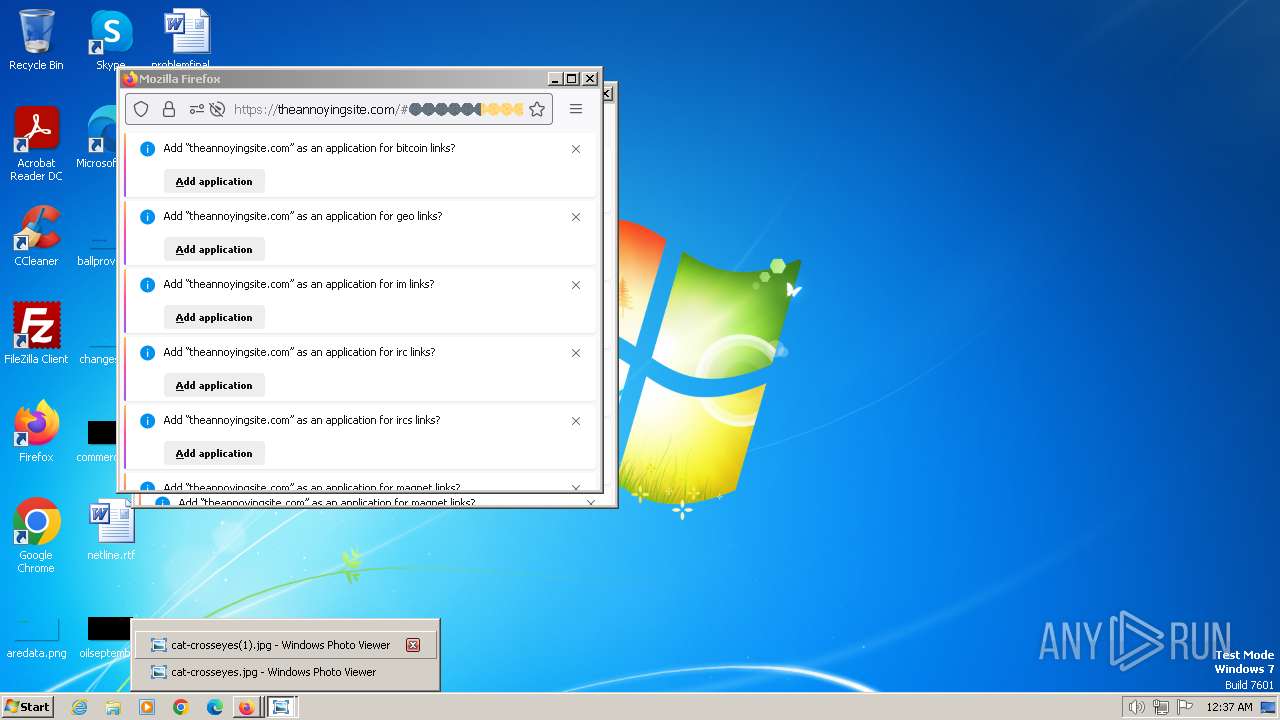Open Edge from the taskbar
Viewport: 1280px width, 720px height.
[x=214, y=707]
